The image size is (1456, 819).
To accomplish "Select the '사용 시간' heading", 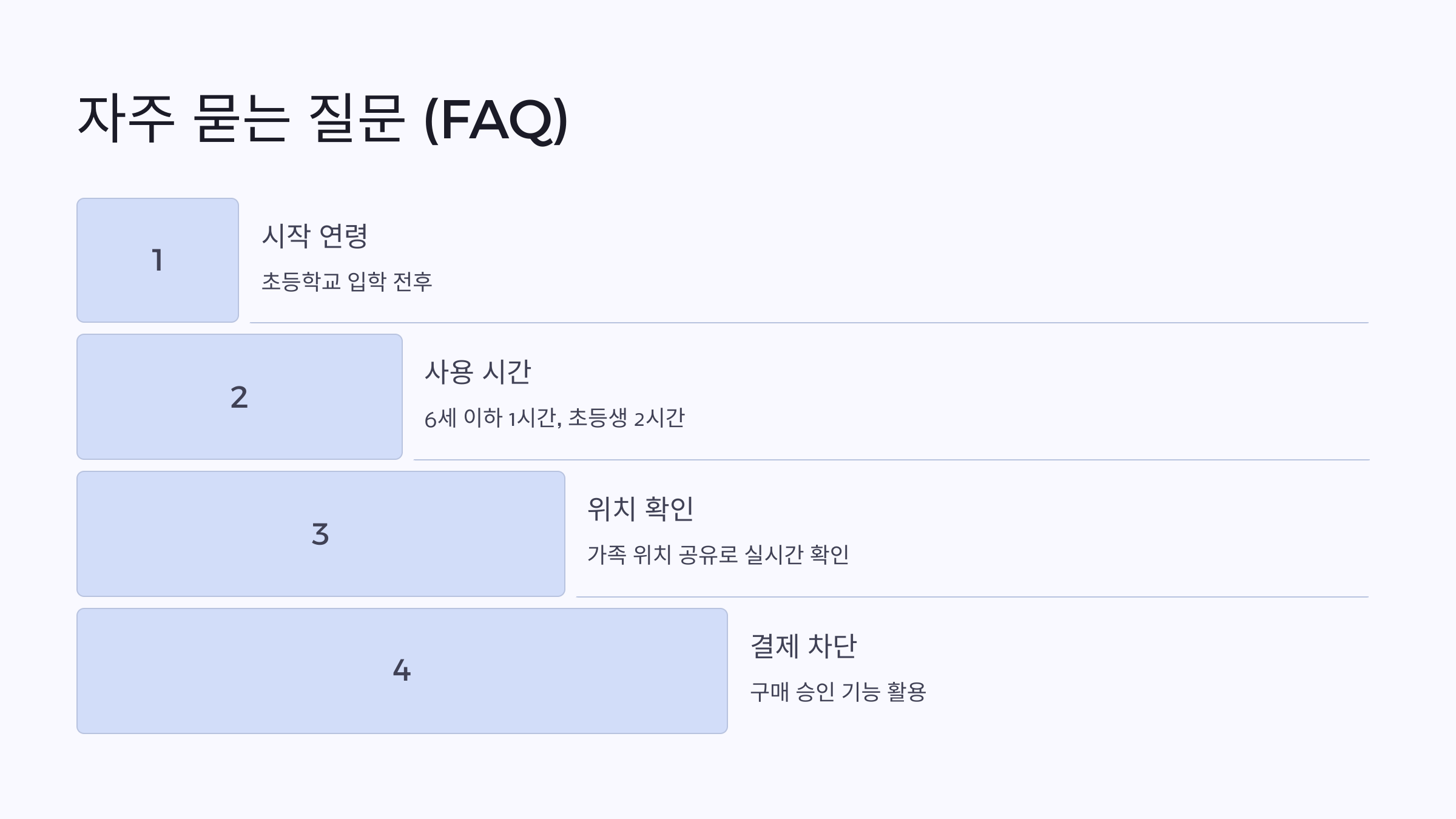I will tap(478, 372).
